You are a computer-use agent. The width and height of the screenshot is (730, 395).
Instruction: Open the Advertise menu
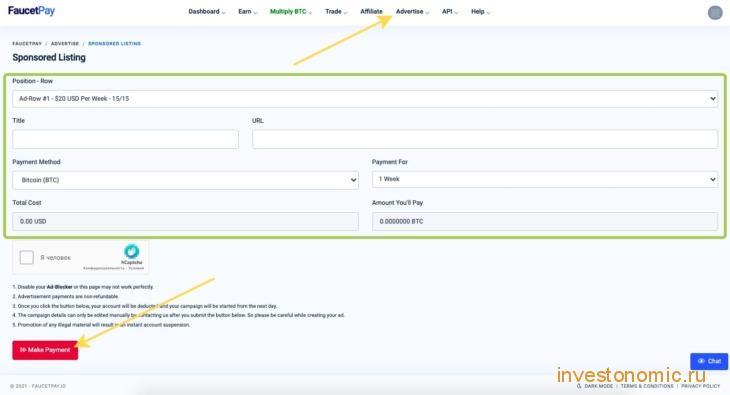(x=412, y=12)
